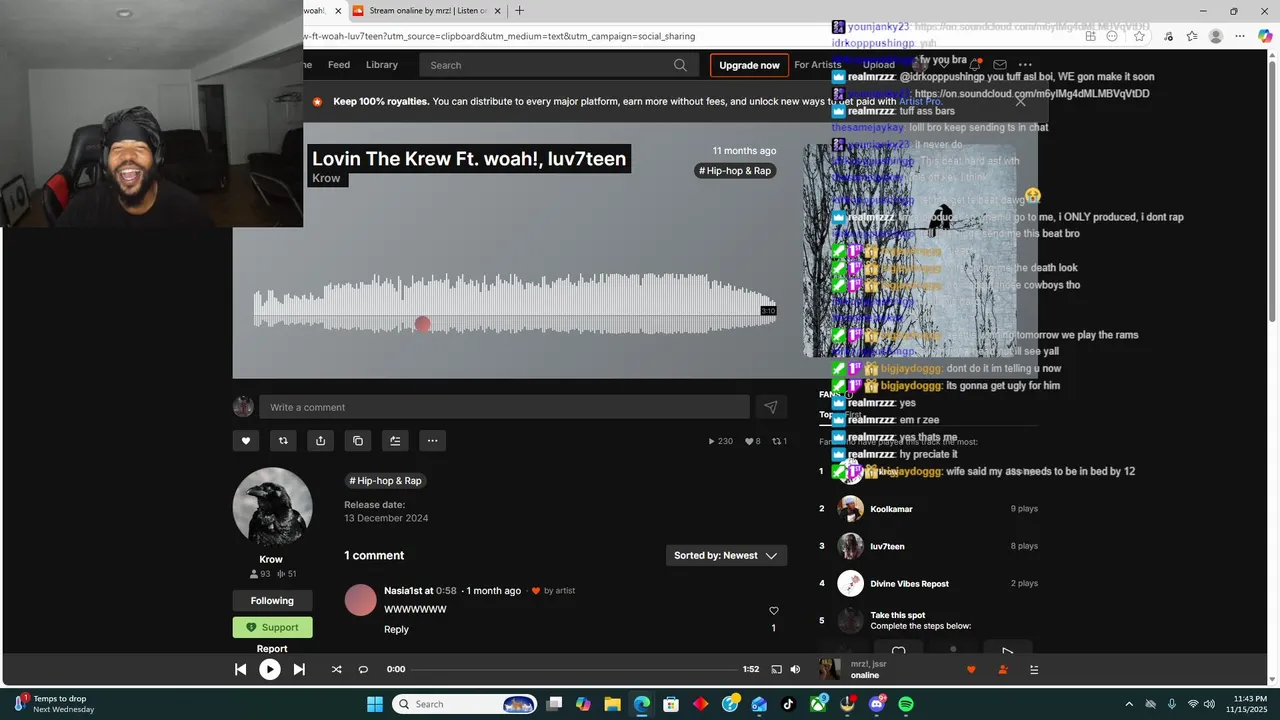Report this track
This screenshot has width=1280, height=720.
272,649
